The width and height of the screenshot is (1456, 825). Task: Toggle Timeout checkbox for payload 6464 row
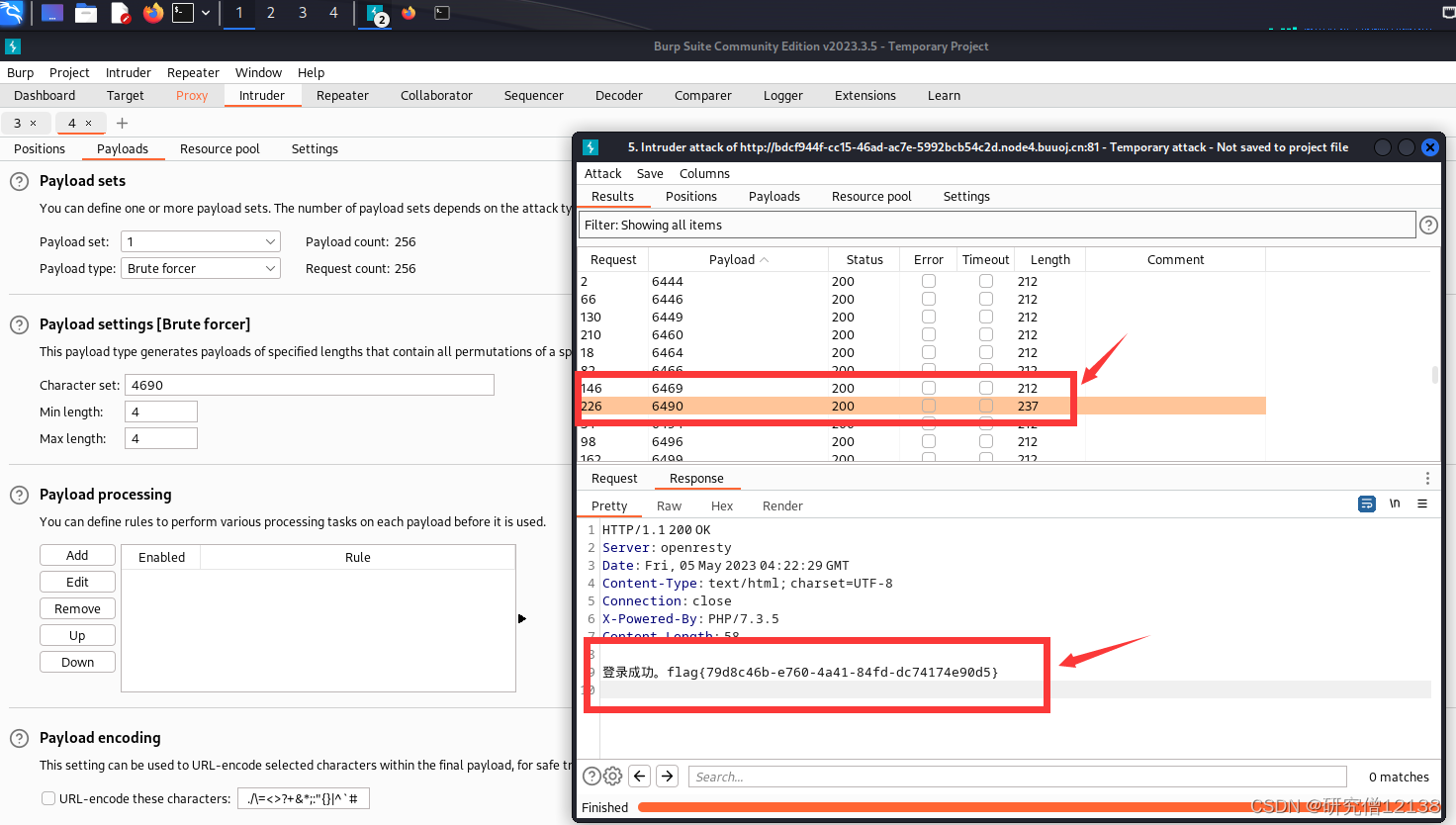tap(986, 352)
